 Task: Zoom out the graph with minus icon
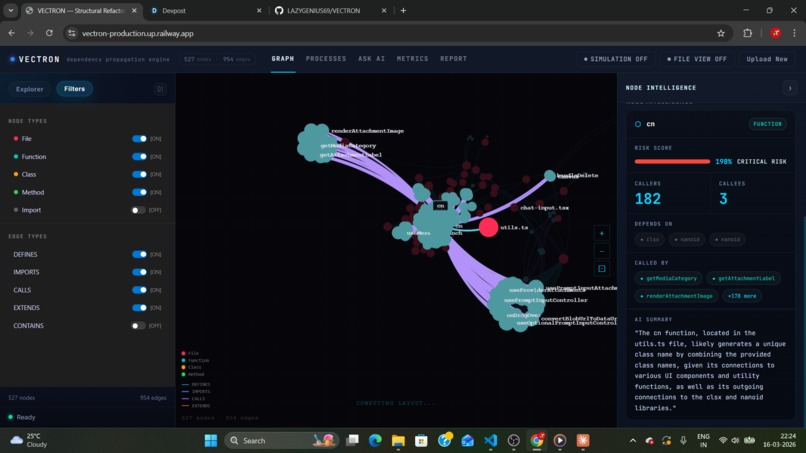click(601, 251)
